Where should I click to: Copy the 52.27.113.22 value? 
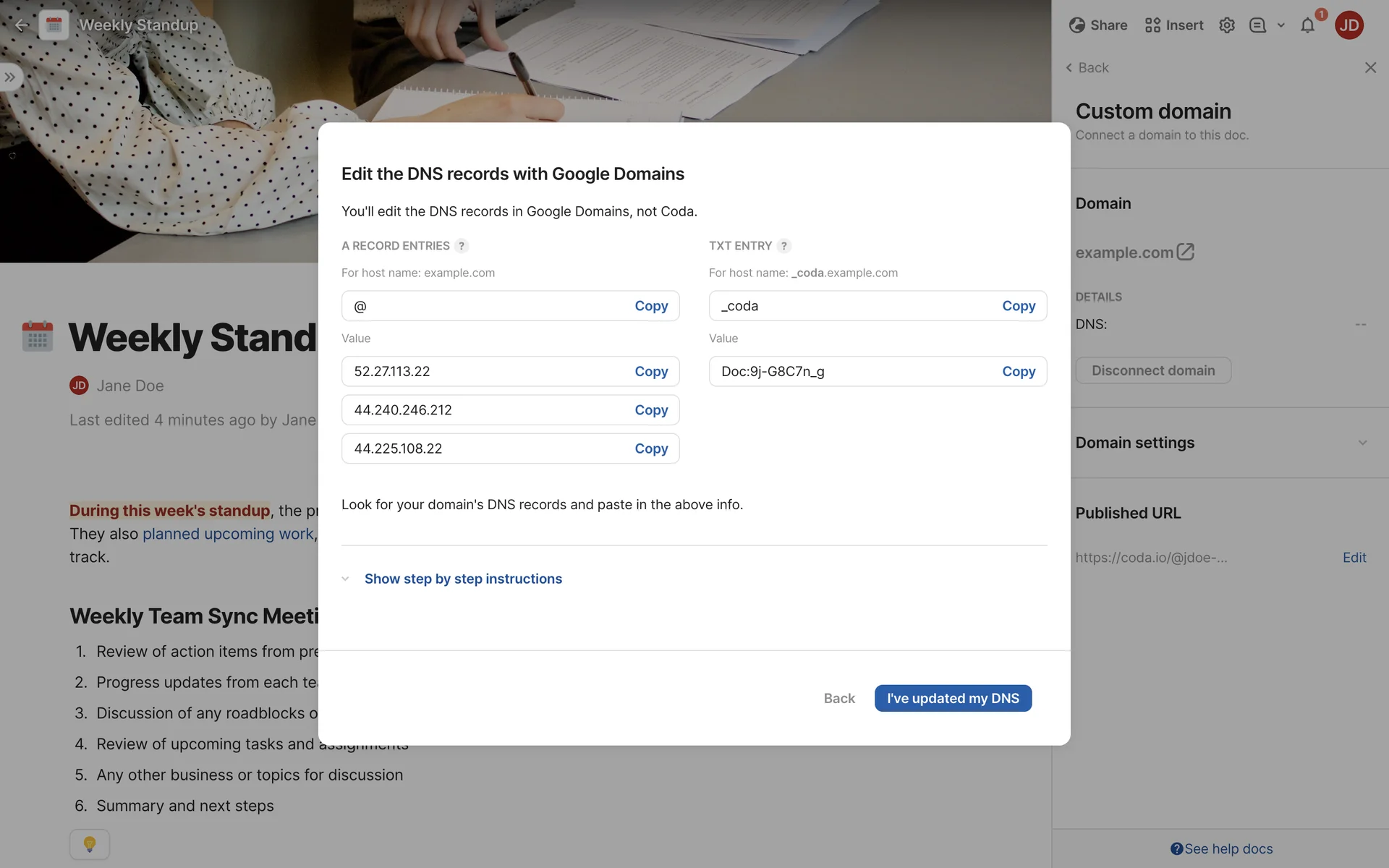coord(651,371)
